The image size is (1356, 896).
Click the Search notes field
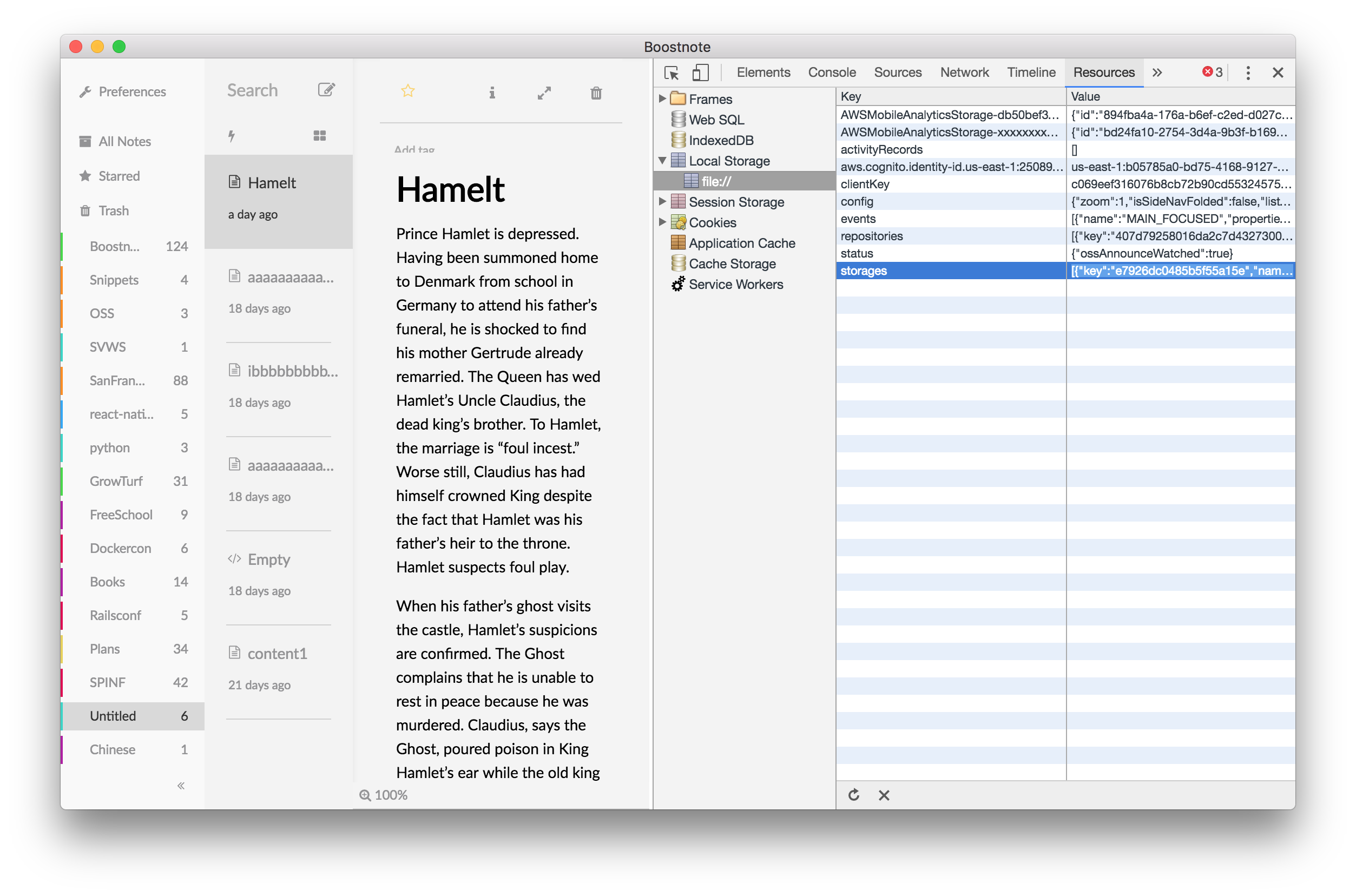(x=252, y=90)
